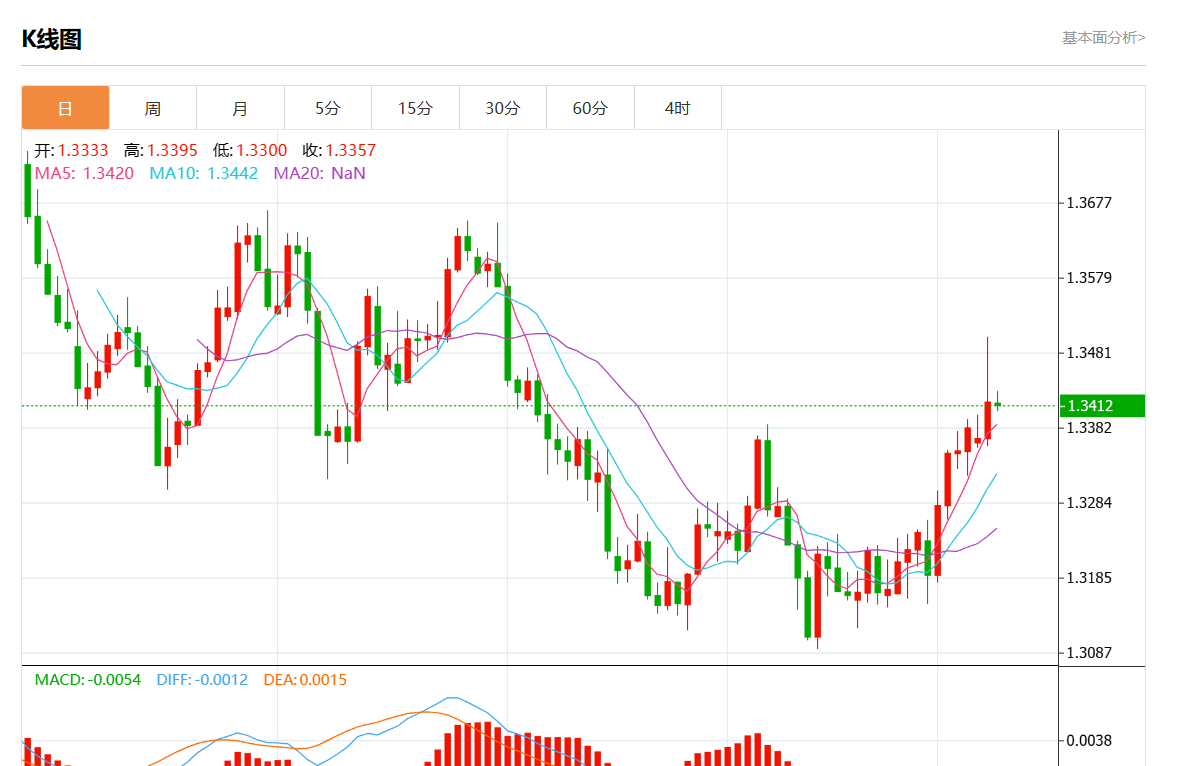
Task: Click the DIFF: -0.0012 label
Action: pos(202,680)
